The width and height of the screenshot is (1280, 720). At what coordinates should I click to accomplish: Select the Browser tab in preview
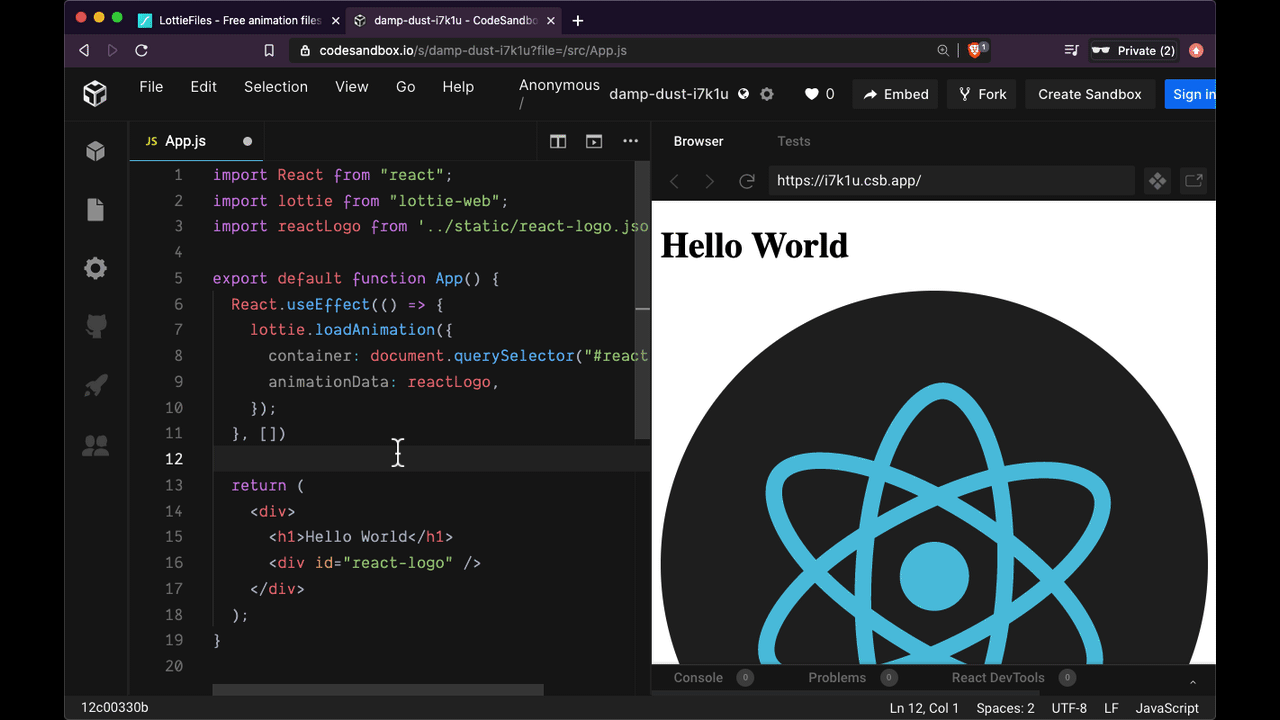[x=698, y=141]
